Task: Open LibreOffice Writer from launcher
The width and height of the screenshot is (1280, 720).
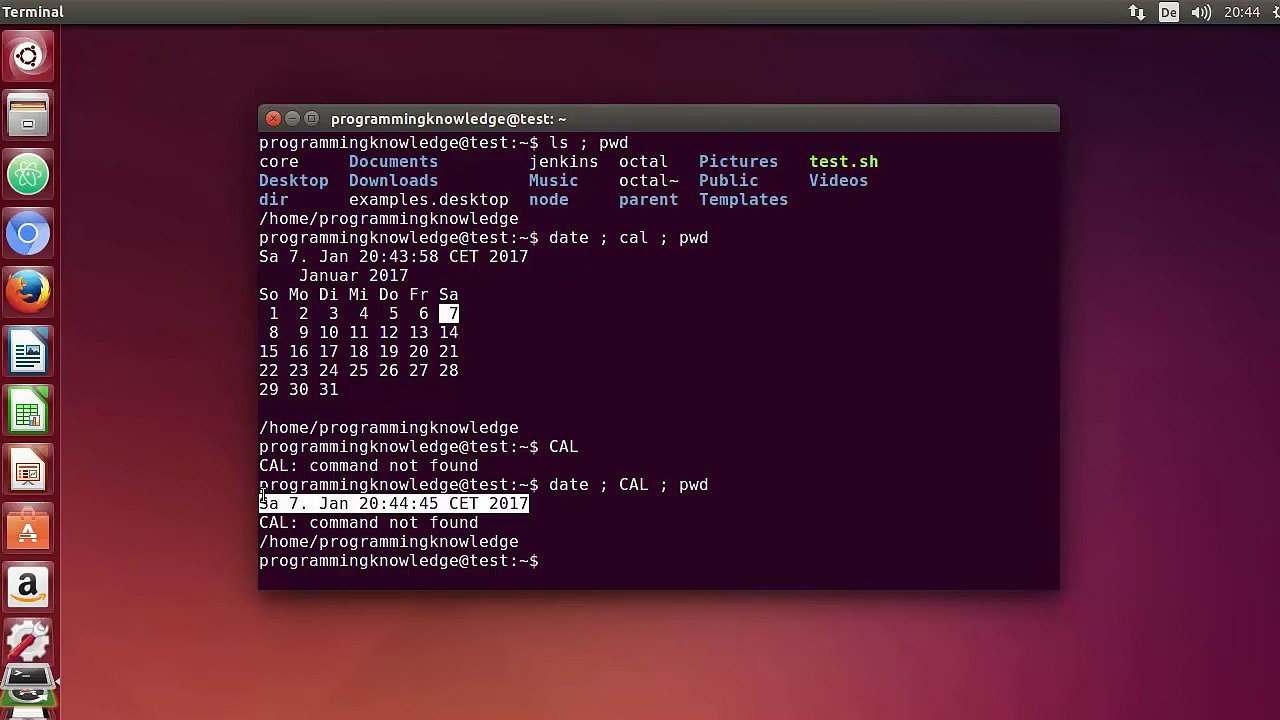Action: 28,352
